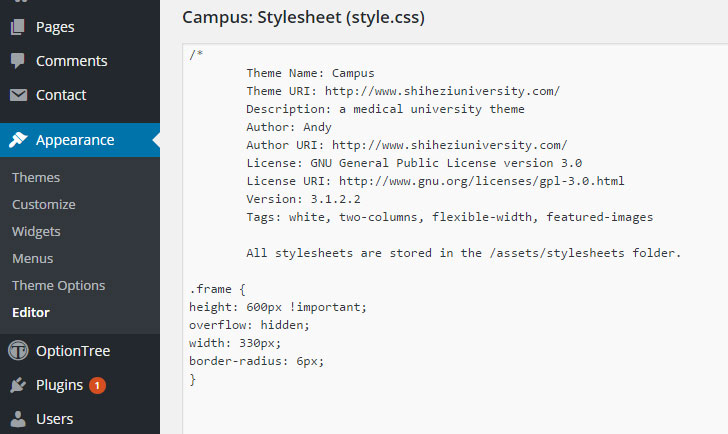Select the Appearance menu item
The image size is (728, 434).
[x=80, y=140]
